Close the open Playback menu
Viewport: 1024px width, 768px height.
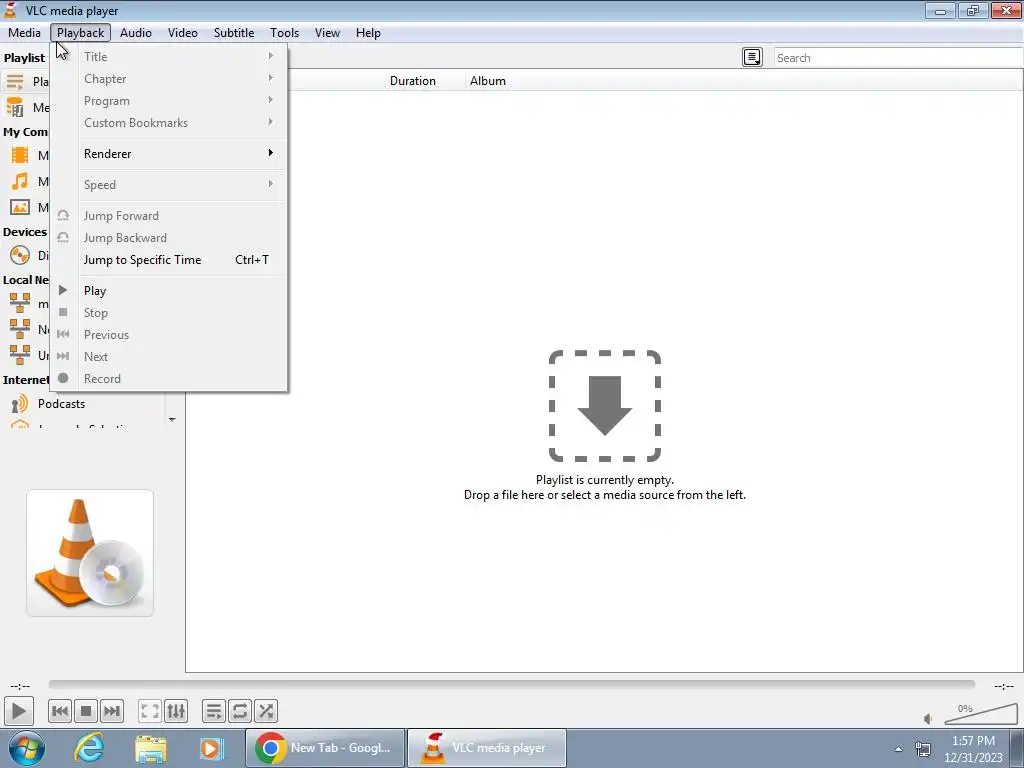coord(80,33)
